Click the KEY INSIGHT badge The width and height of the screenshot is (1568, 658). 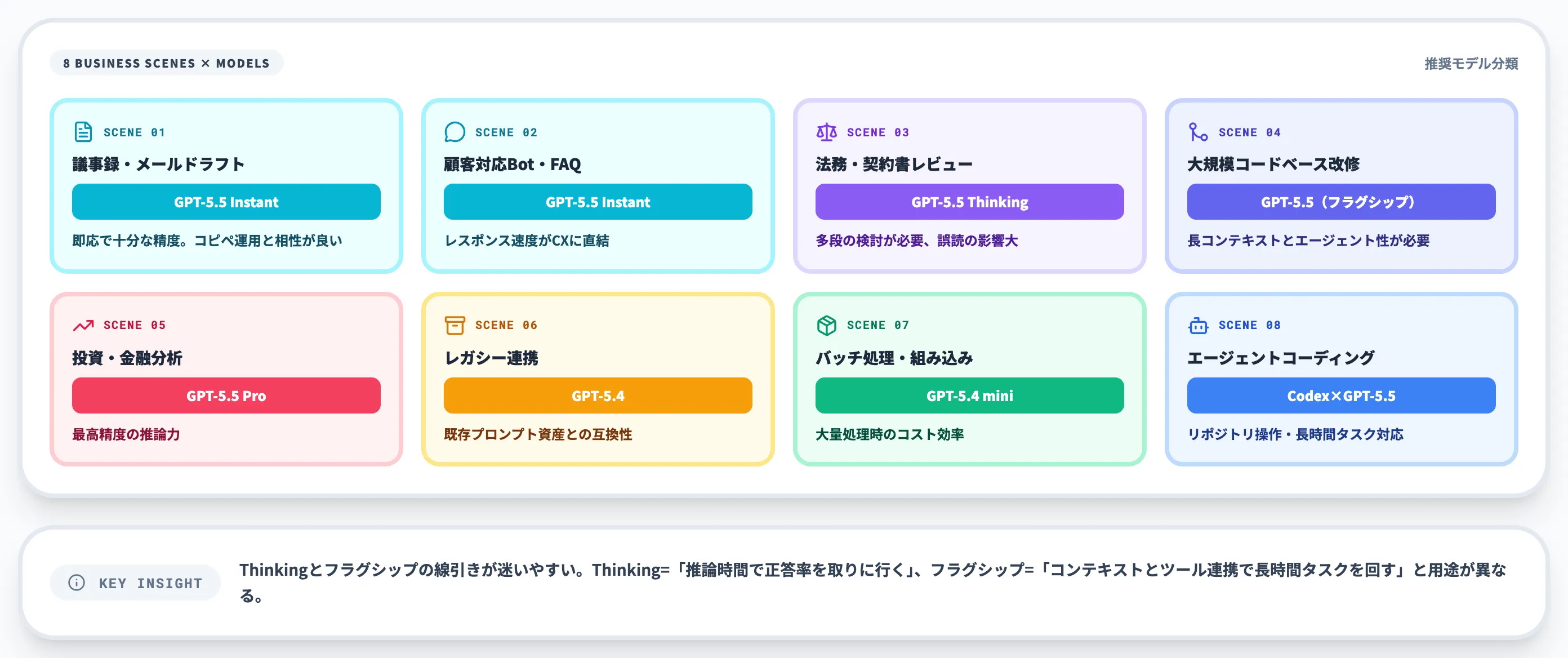point(135,583)
